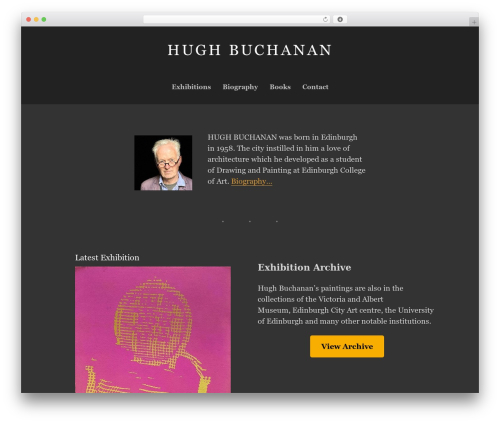This screenshot has height=423, width=500.
Task: Select the Exhibition Archive heading
Action: (x=304, y=267)
